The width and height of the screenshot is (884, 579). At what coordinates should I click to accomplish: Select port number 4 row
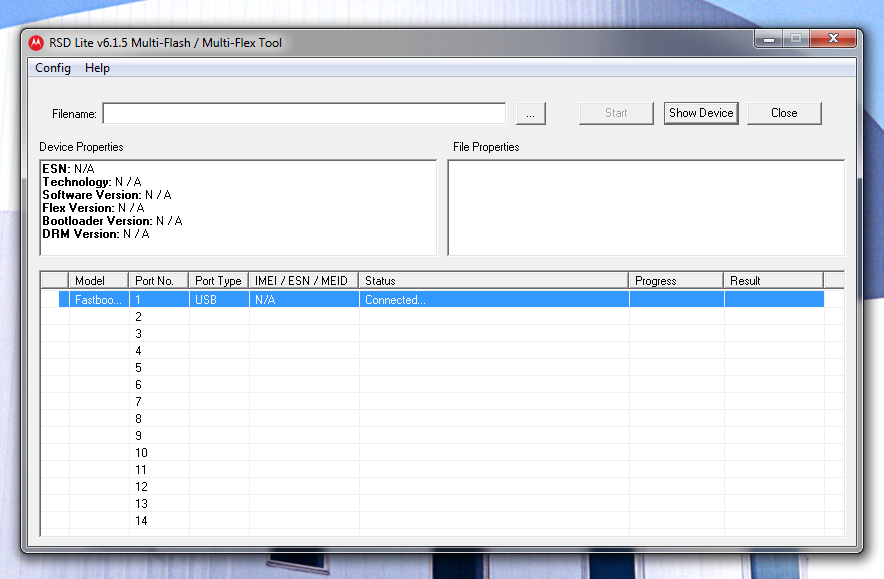[x=441, y=351]
